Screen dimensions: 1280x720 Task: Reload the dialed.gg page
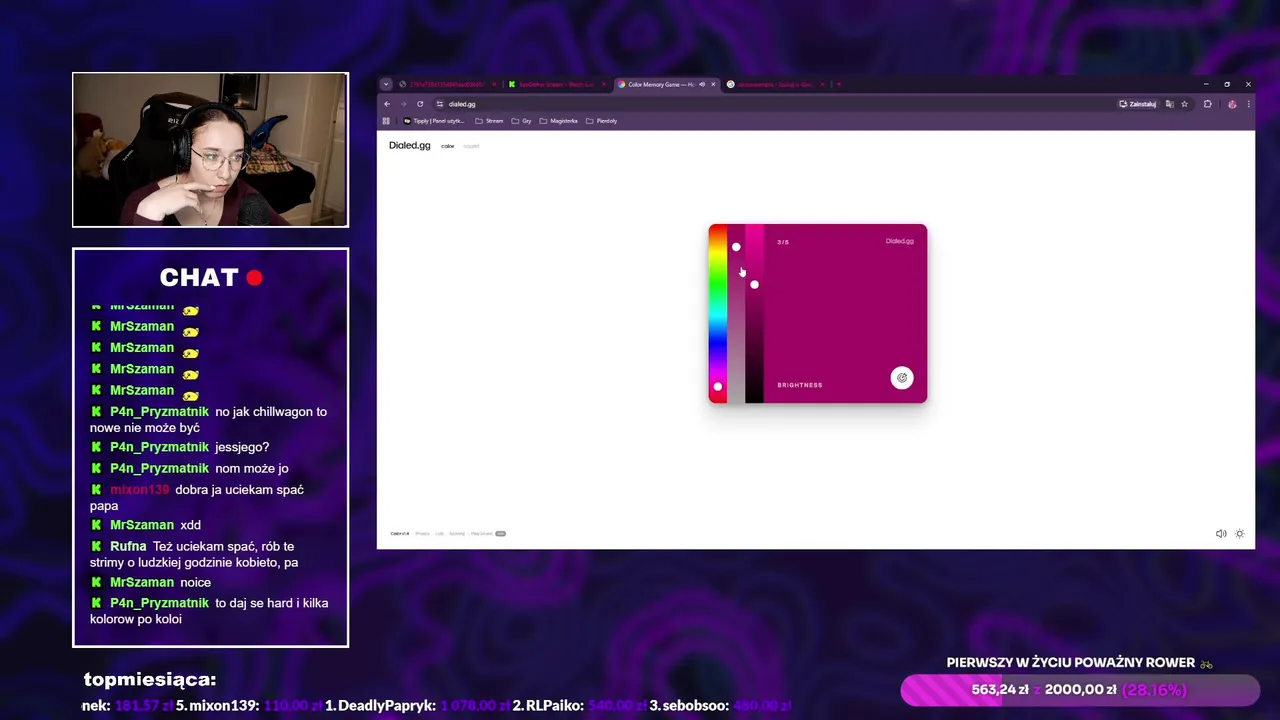(x=420, y=104)
